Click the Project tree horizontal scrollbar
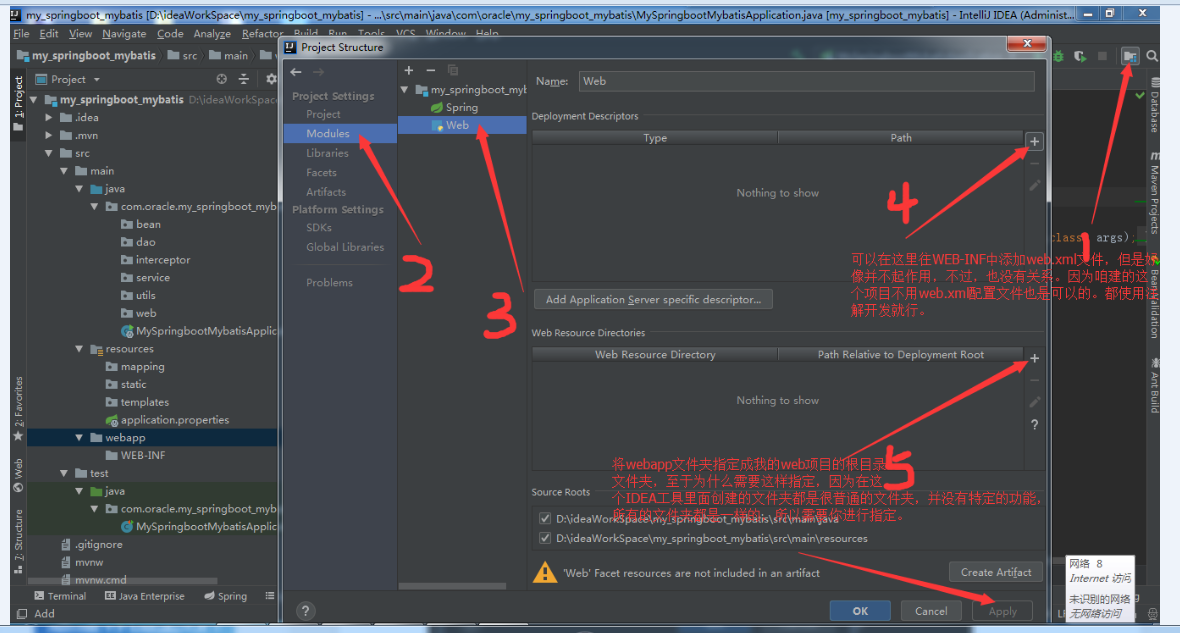Screen dimensions: 1180x633 pyautogui.click(x=123, y=581)
